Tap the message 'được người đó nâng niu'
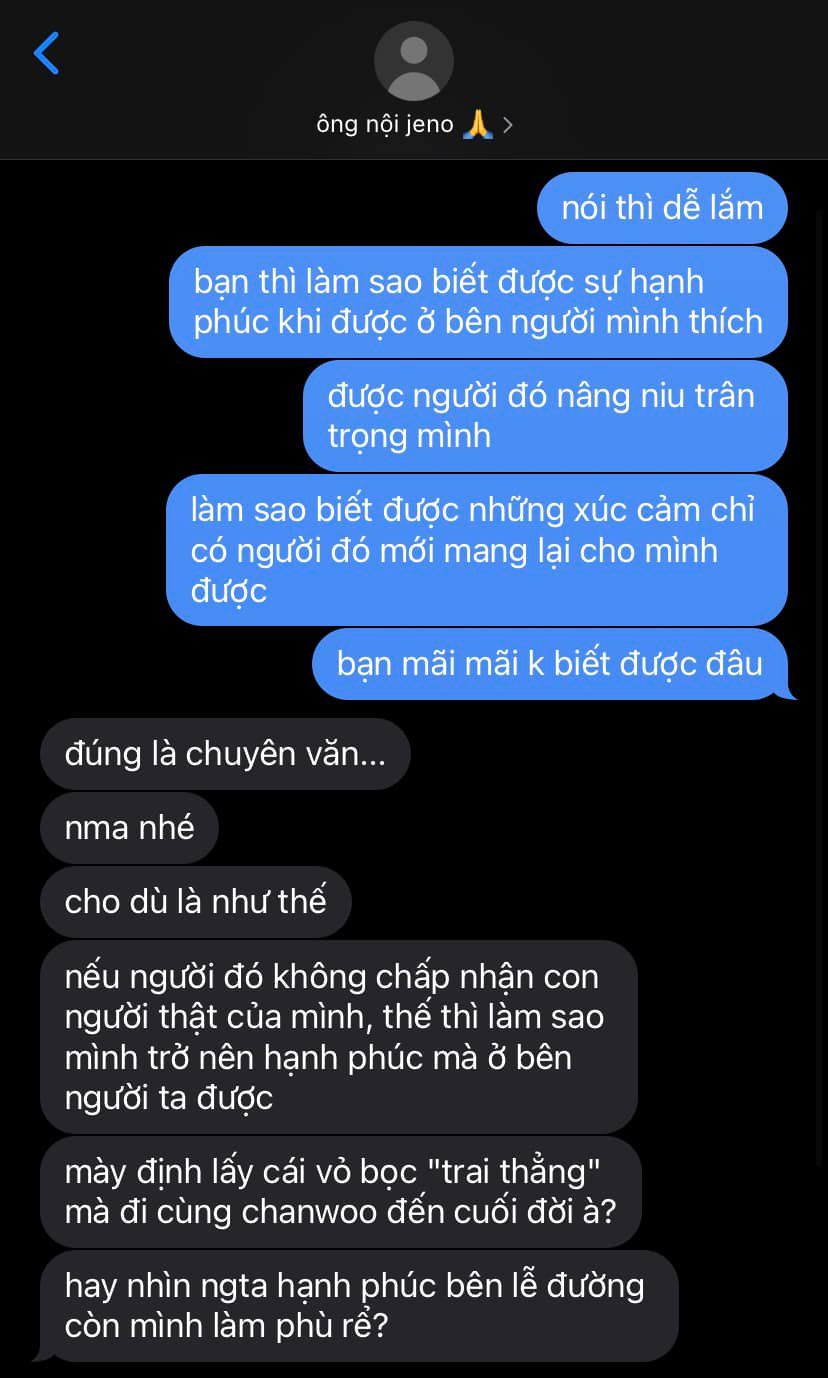 click(x=545, y=416)
